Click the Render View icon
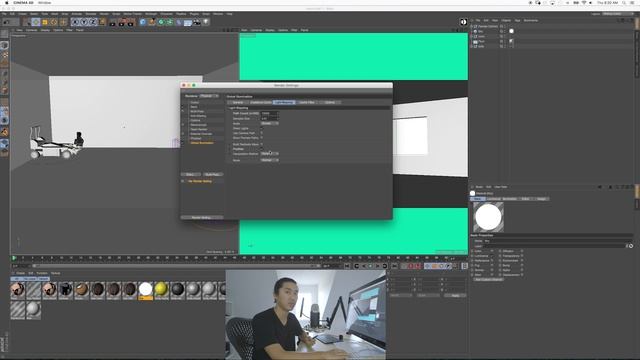The image size is (640, 360). (x=113, y=22)
